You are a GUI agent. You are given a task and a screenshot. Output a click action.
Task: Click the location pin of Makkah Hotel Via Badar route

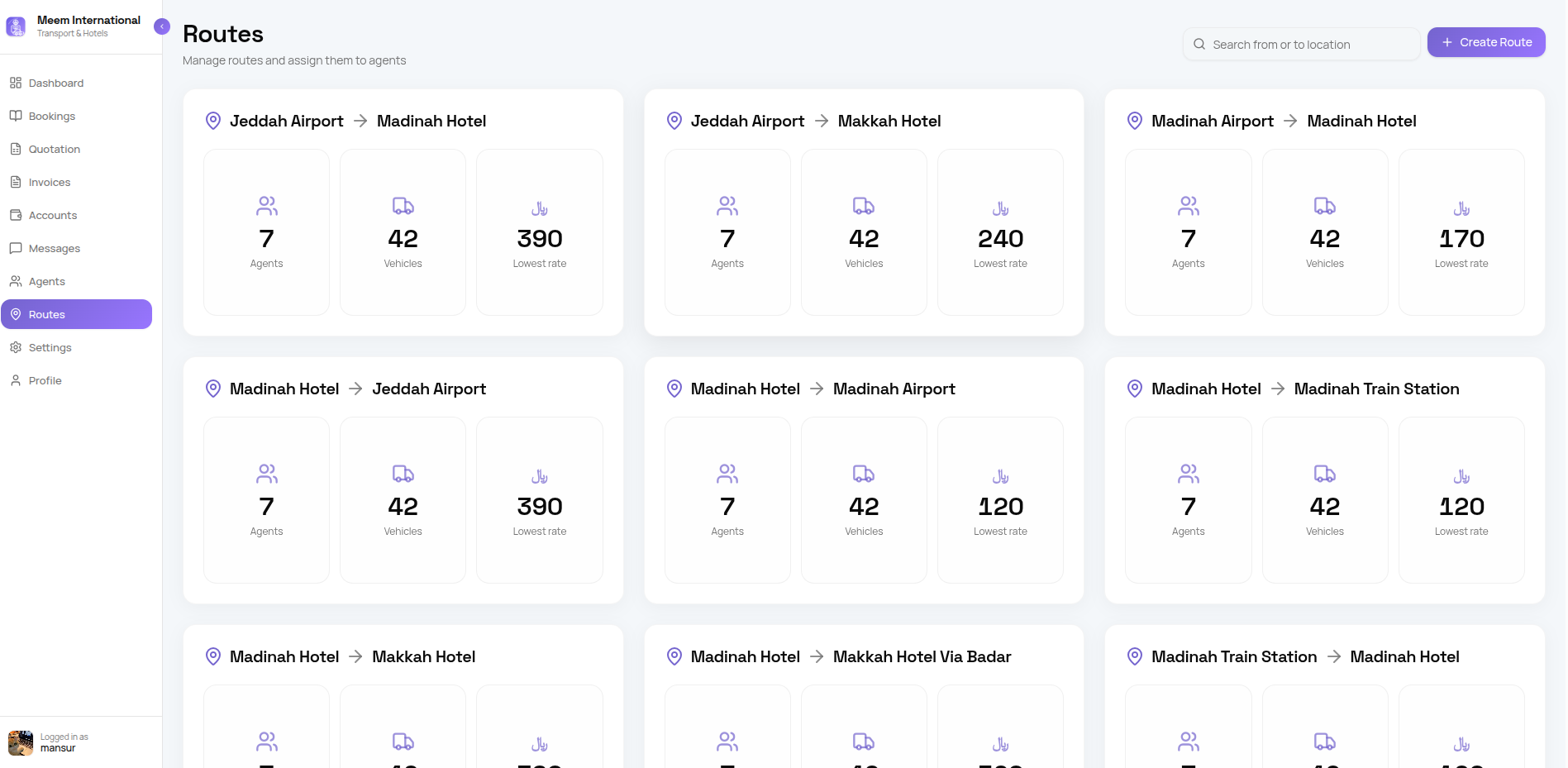click(x=674, y=656)
